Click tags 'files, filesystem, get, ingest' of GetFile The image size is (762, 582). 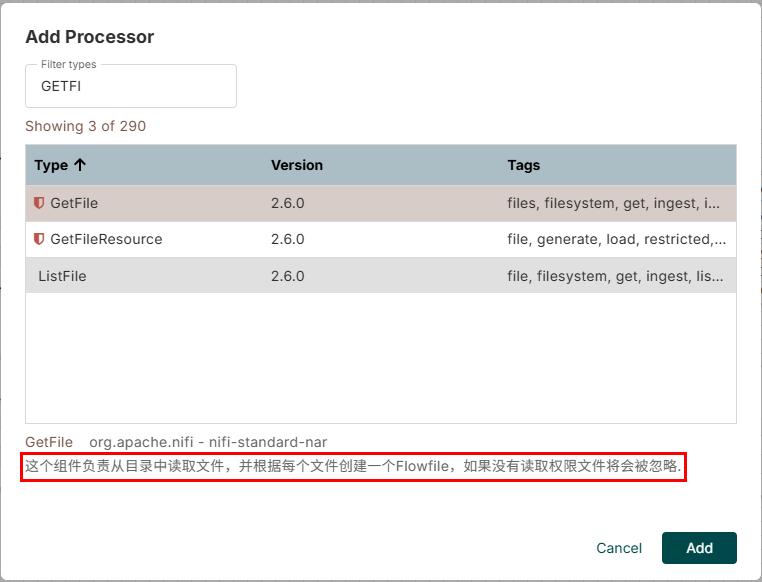point(613,203)
